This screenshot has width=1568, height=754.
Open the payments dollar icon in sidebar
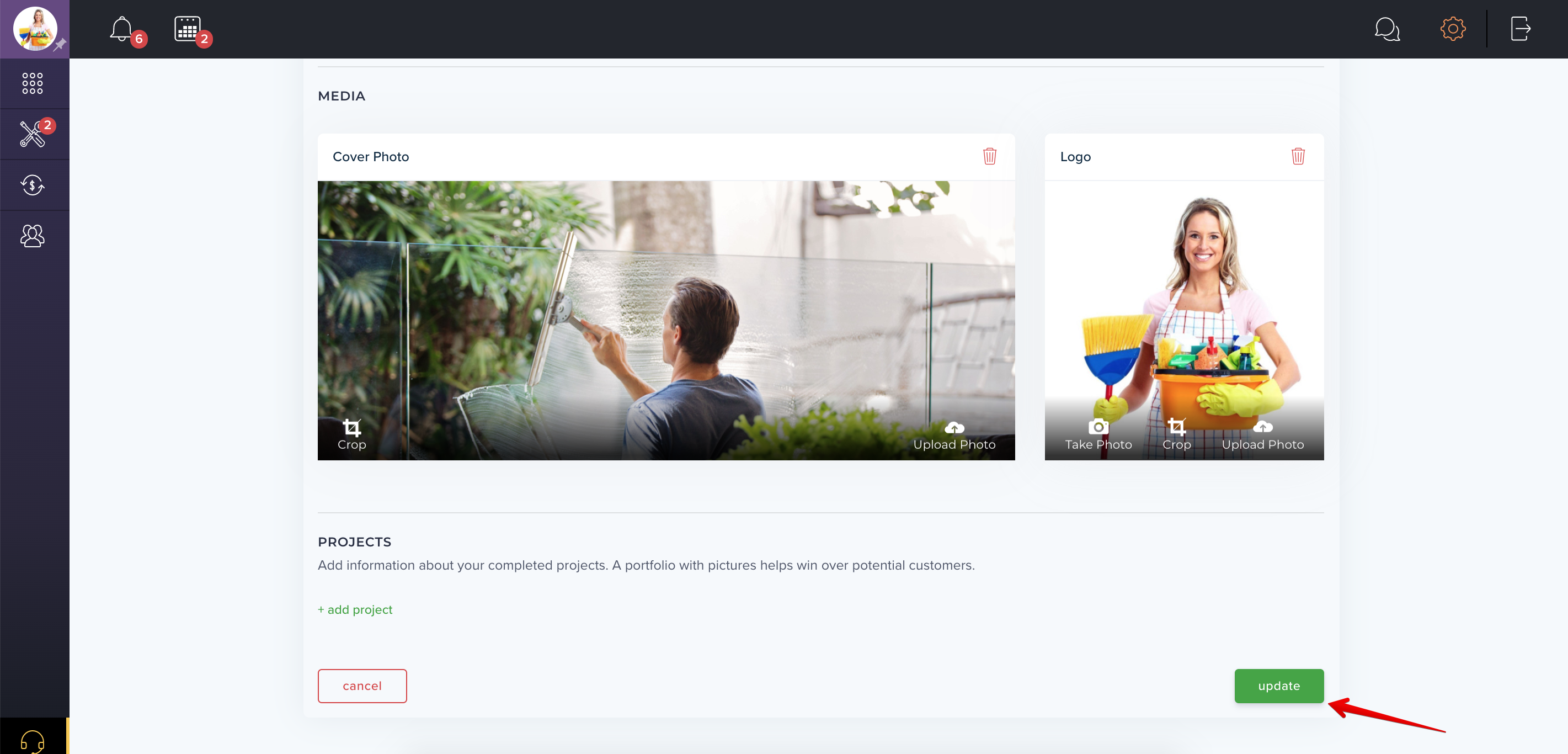(32, 185)
